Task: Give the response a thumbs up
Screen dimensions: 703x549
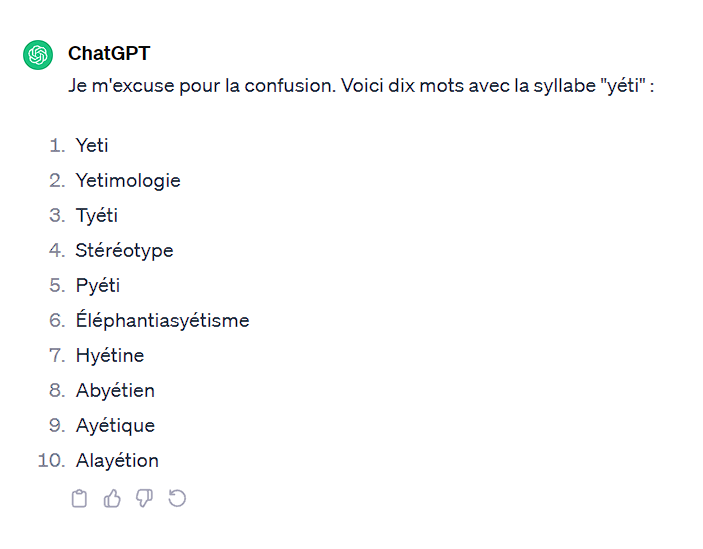Action: click(112, 498)
